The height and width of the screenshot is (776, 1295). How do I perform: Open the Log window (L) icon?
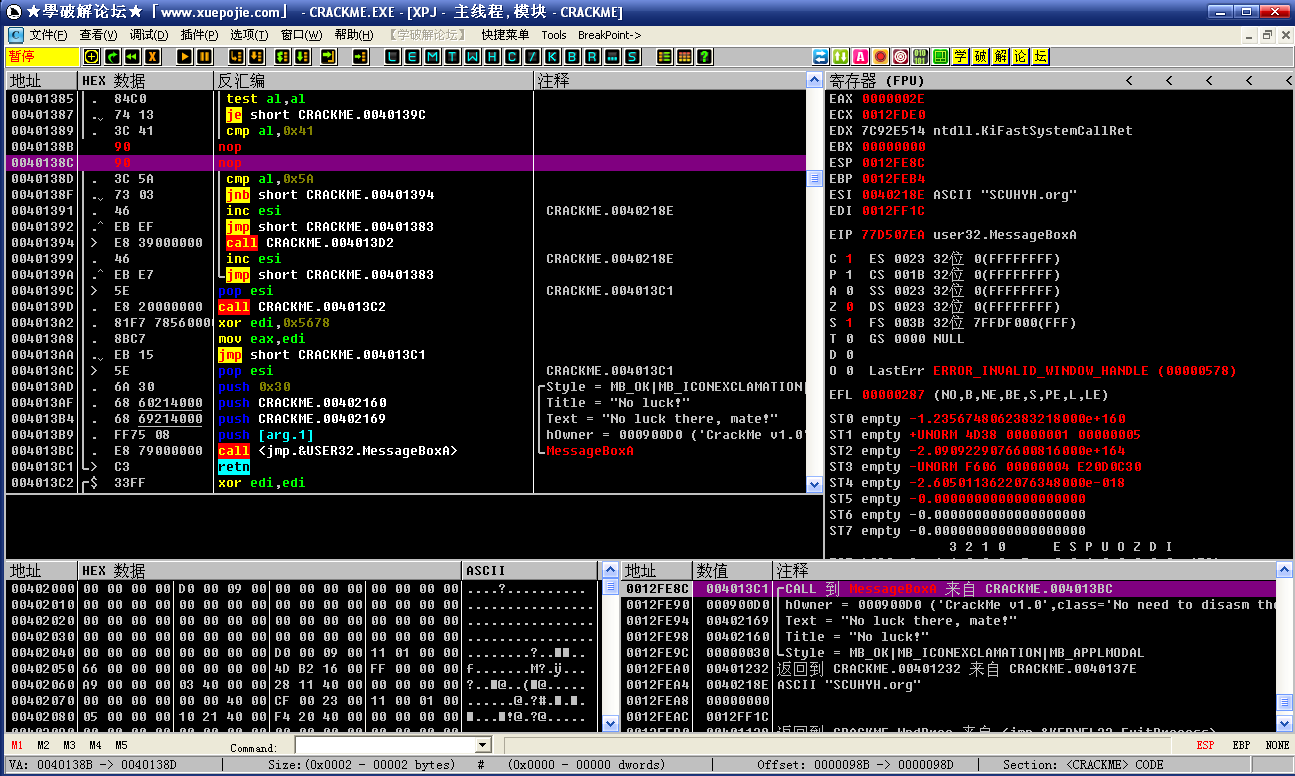[392, 57]
